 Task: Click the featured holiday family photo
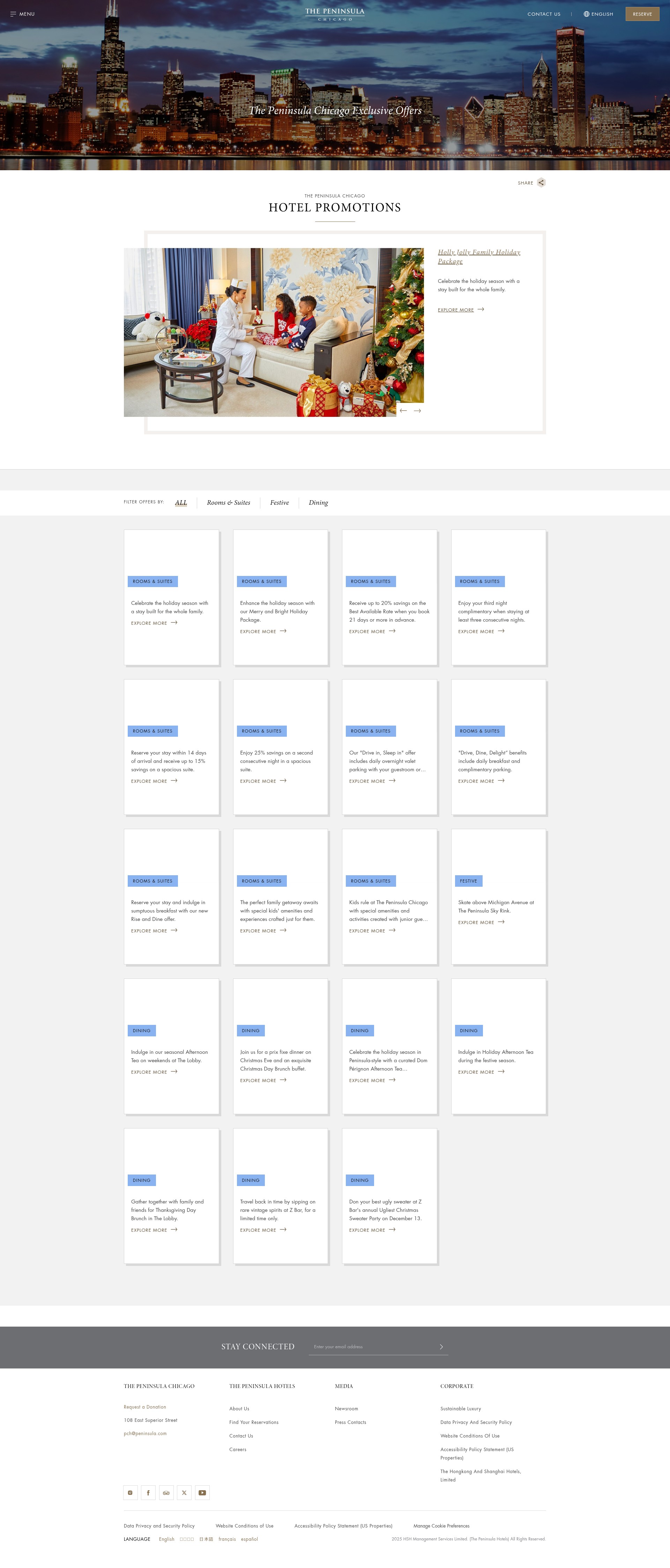[x=274, y=332]
